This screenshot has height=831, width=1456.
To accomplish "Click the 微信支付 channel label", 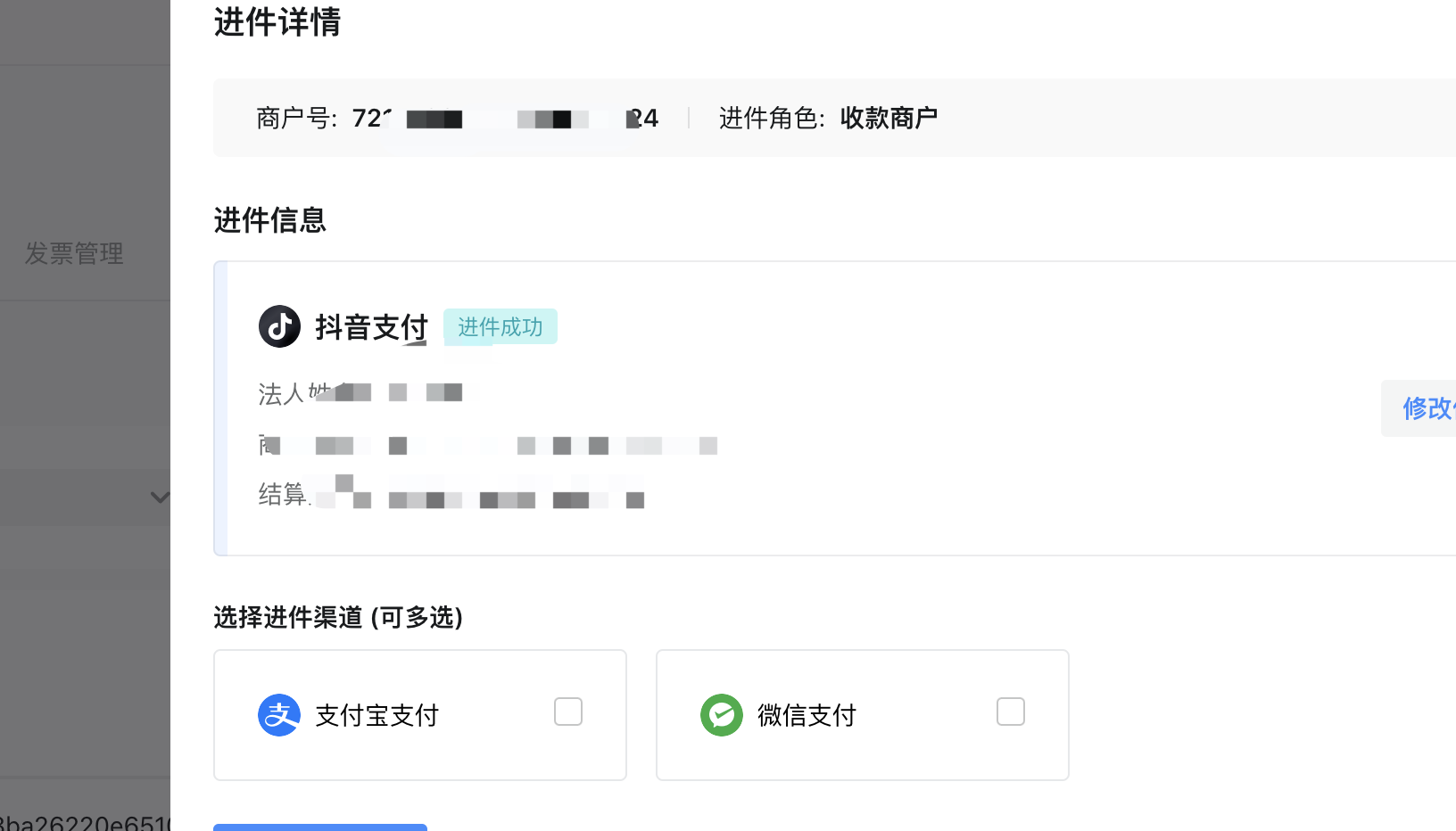I will (x=807, y=715).
